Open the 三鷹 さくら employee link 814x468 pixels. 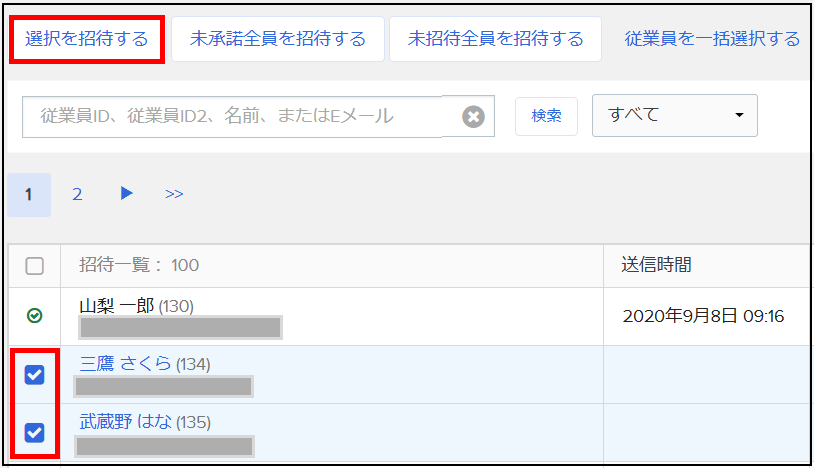(124, 364)
